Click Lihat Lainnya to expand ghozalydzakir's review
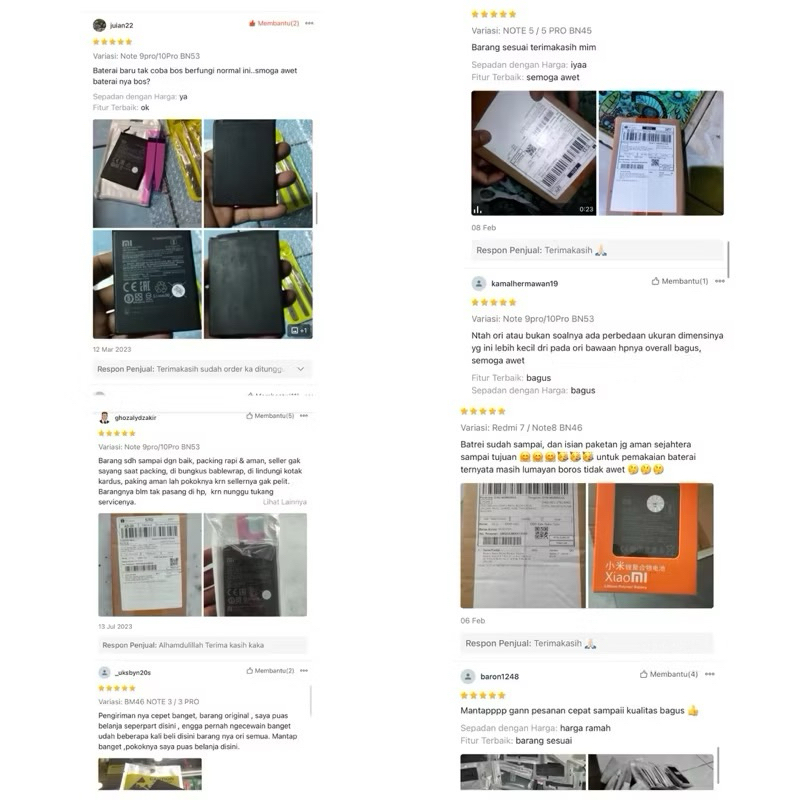 tap(285, 502)
